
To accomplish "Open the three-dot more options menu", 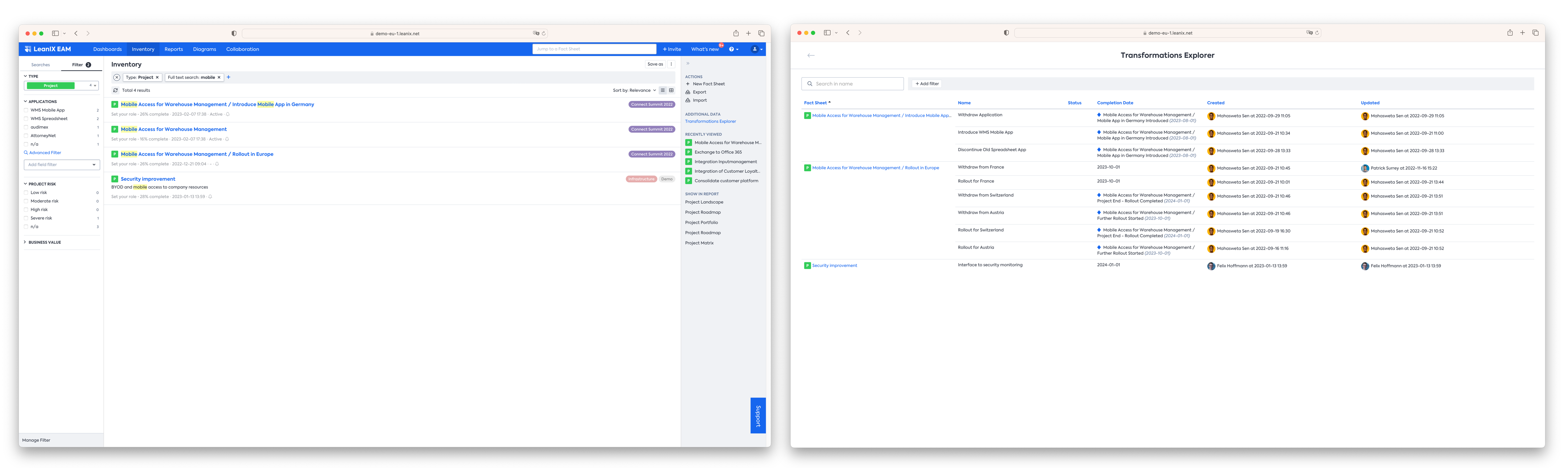I will click(671, 64).
